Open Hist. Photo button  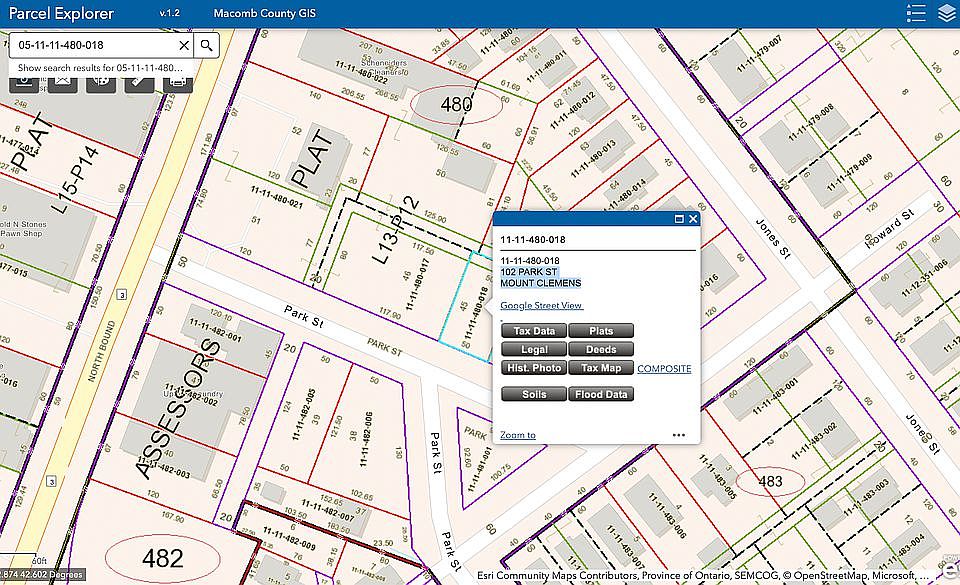(x=534, y=368)
